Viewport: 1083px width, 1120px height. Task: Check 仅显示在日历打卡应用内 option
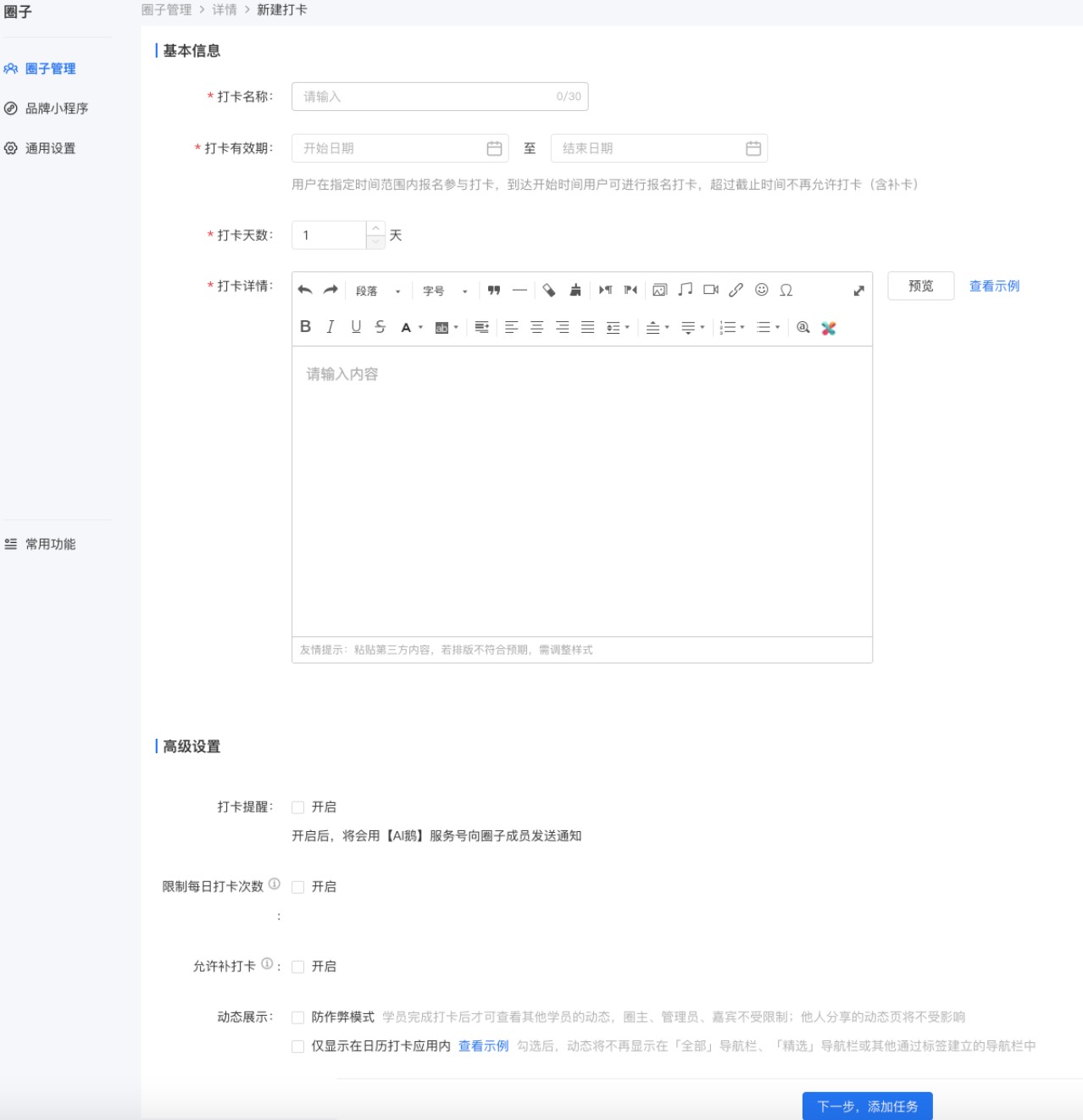297,1046
